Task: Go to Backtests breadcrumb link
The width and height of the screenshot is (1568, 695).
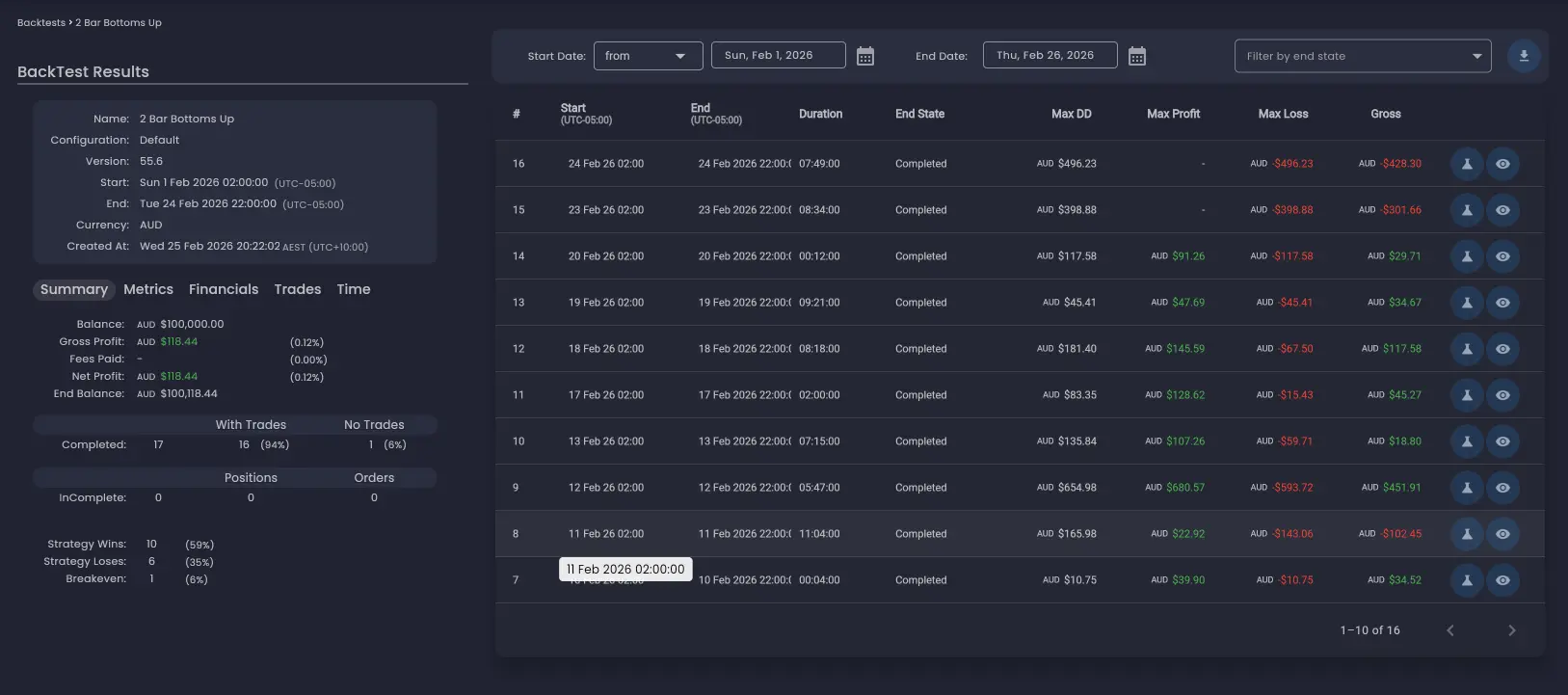Action: pos(41,22)
